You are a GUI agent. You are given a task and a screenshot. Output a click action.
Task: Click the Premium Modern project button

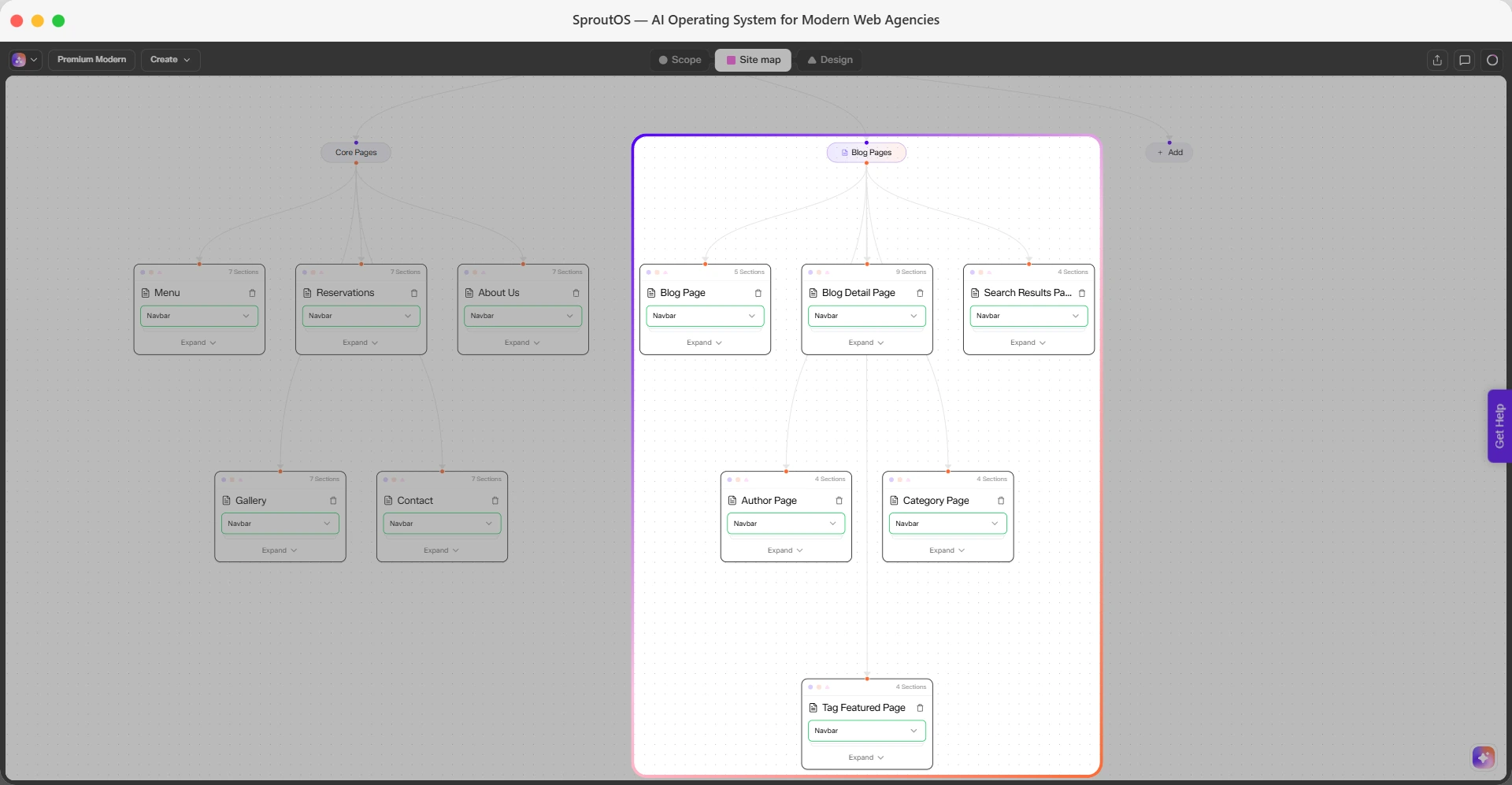click(91, 60)
